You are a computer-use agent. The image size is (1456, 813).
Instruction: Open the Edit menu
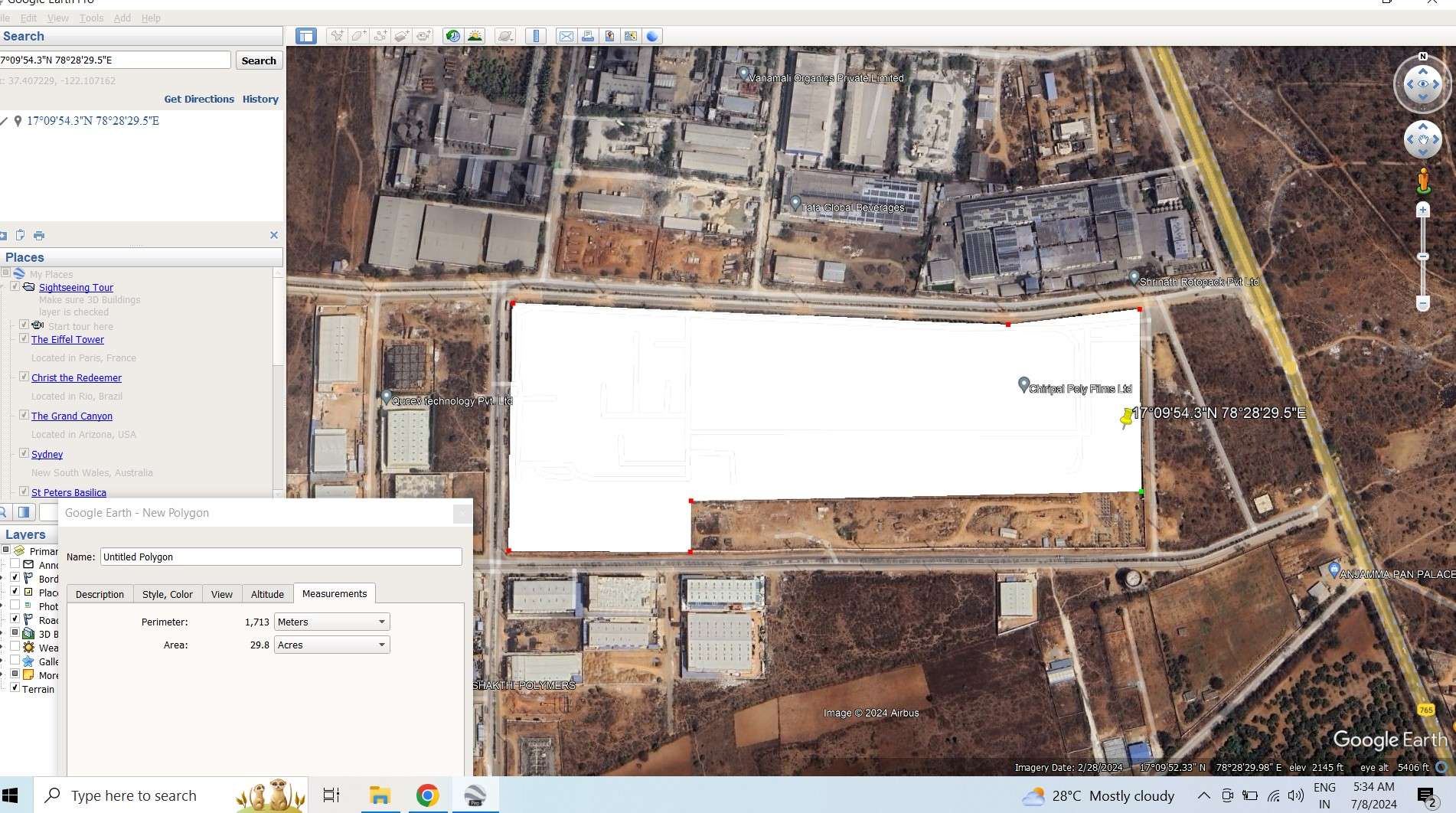[x=28, y=18]
